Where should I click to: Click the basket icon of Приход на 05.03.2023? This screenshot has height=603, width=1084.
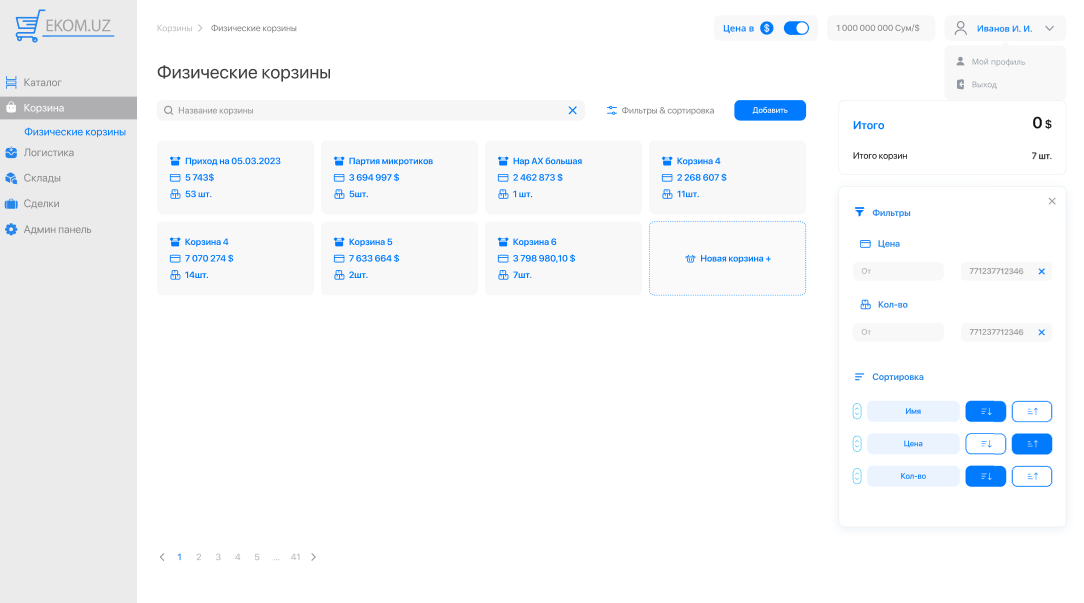pos(175,161)
